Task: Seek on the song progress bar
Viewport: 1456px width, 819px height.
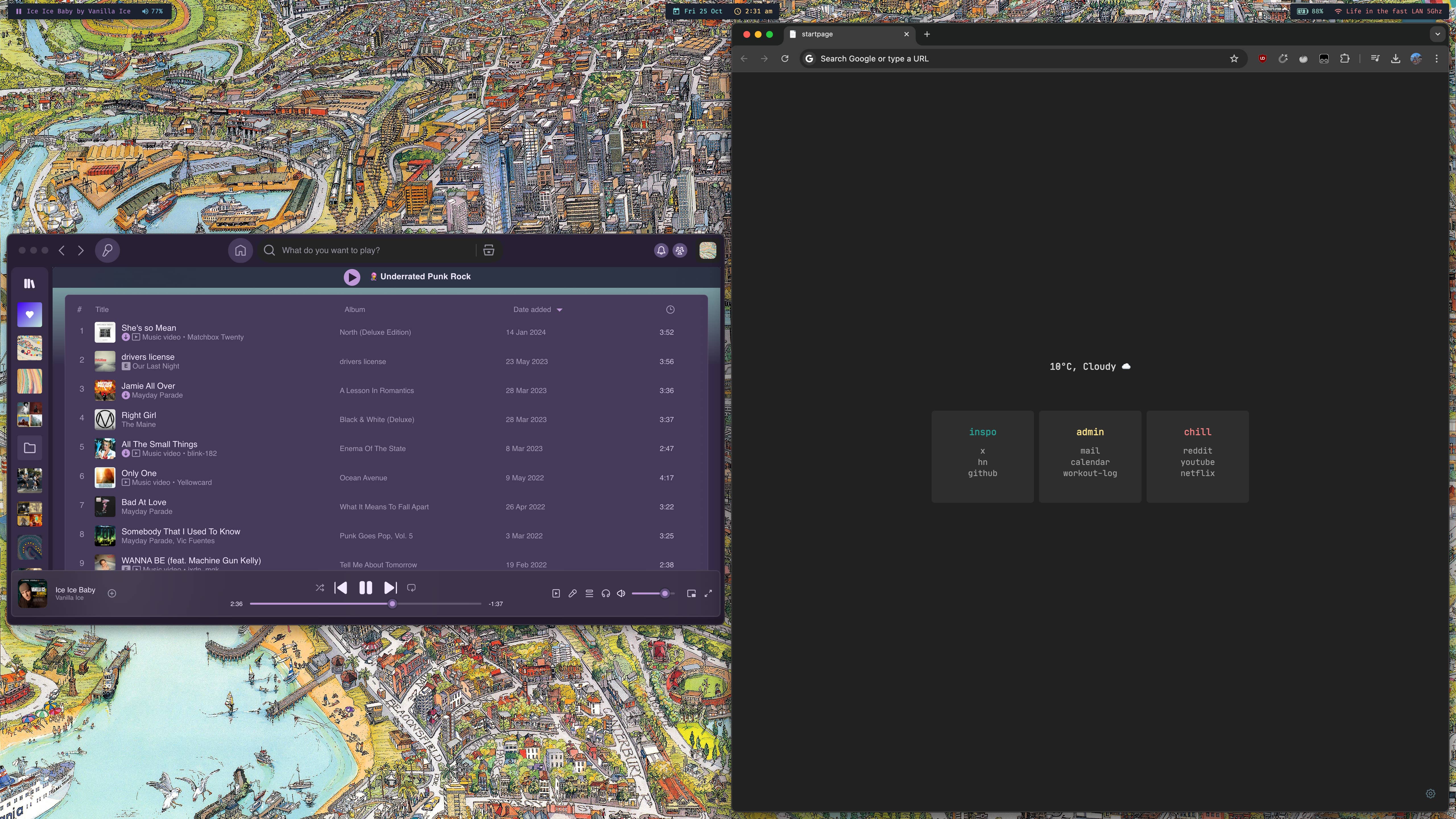Action: (x=365, y=604)
